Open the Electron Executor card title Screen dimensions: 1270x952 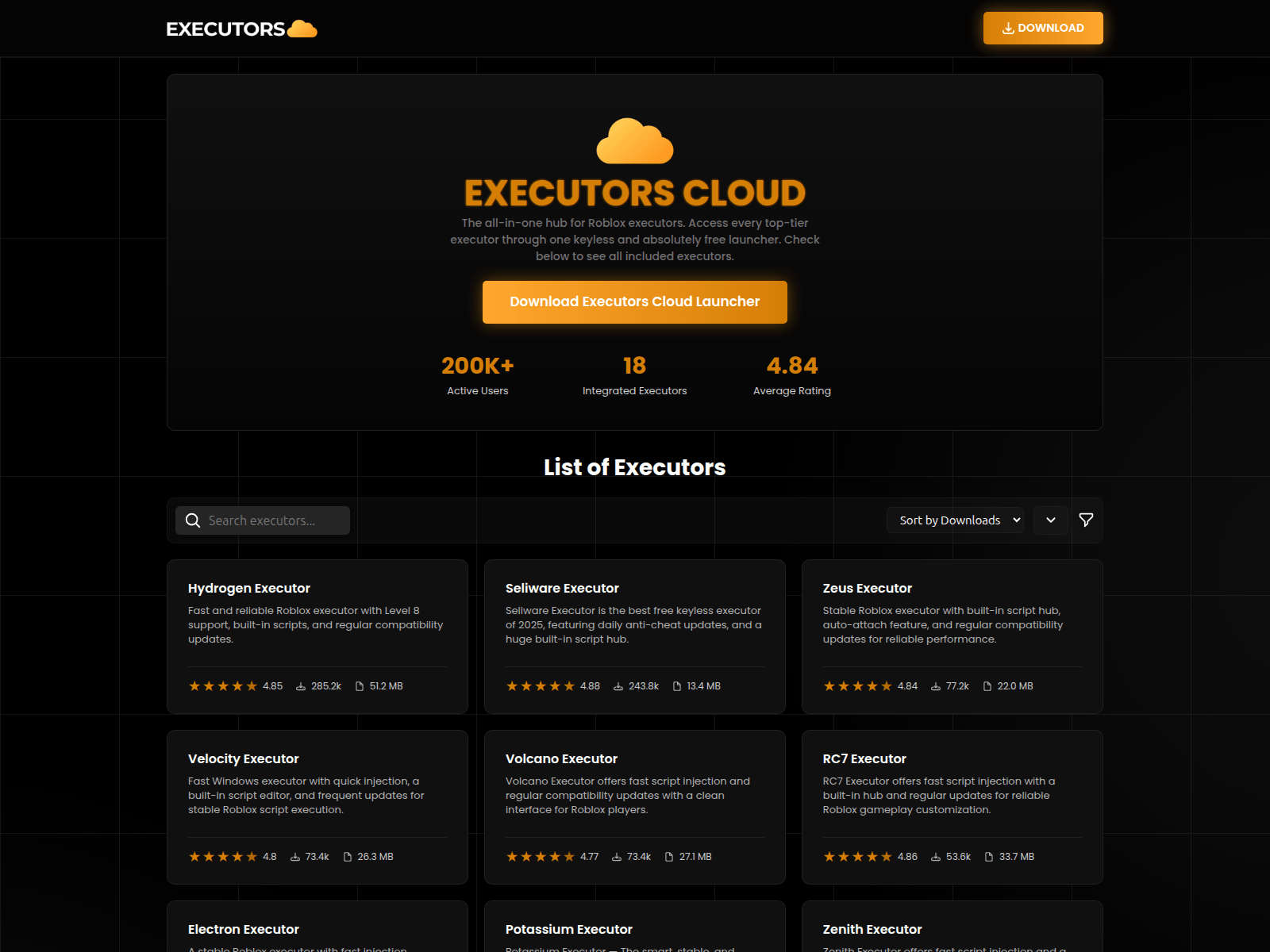(x=244, y=930)
